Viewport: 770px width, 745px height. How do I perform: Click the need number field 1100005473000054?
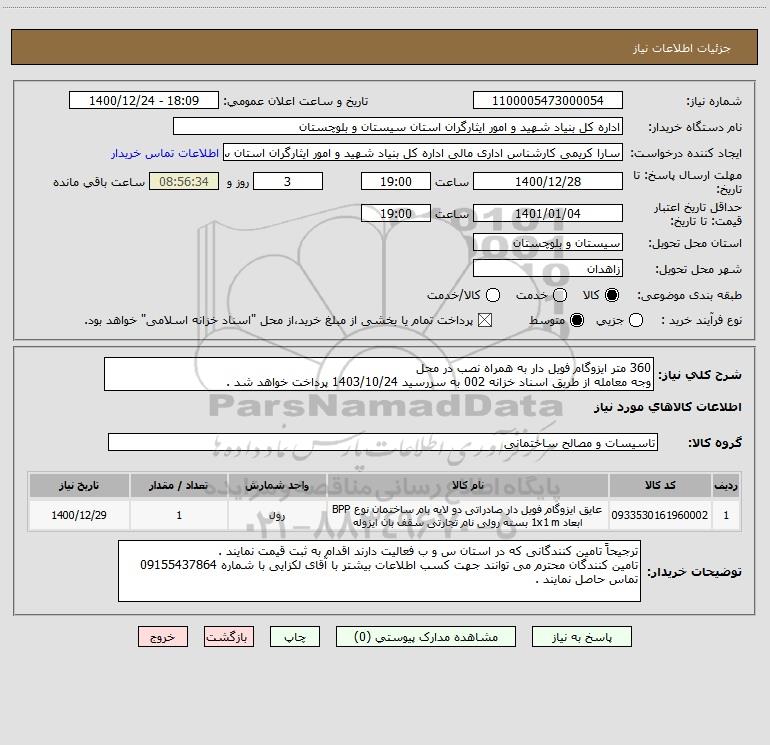pyautogui.click(x=548, y=101)
